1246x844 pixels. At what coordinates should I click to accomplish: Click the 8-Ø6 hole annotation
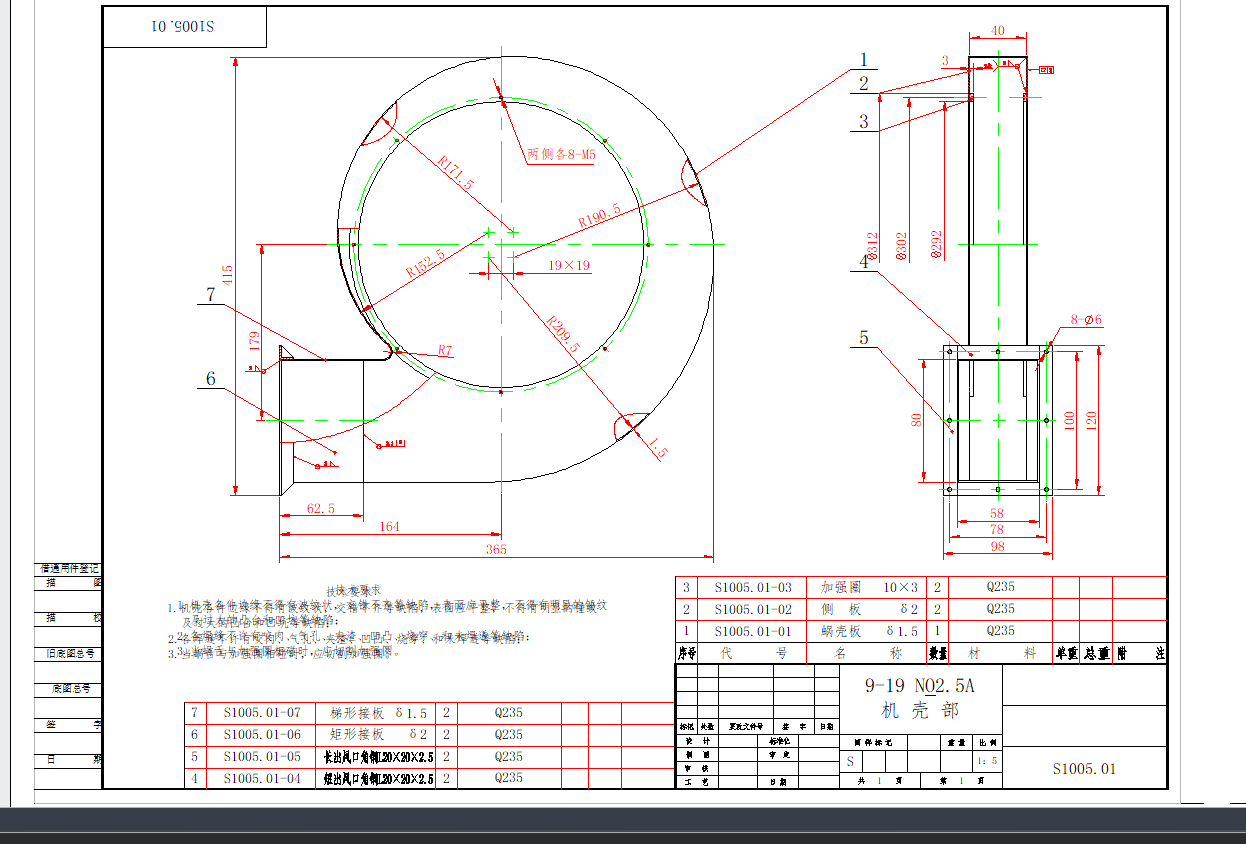click(1086, 320)
